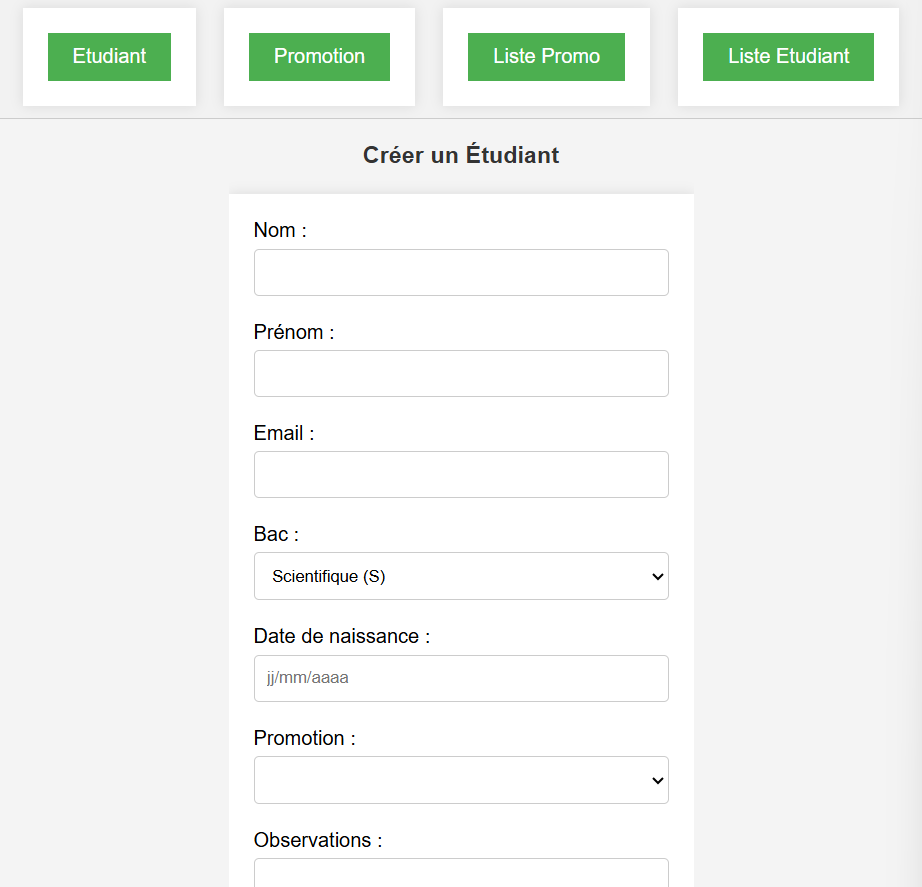Click the 'Prénom :' field label
The image size is (922, 887).
[294, 332]
